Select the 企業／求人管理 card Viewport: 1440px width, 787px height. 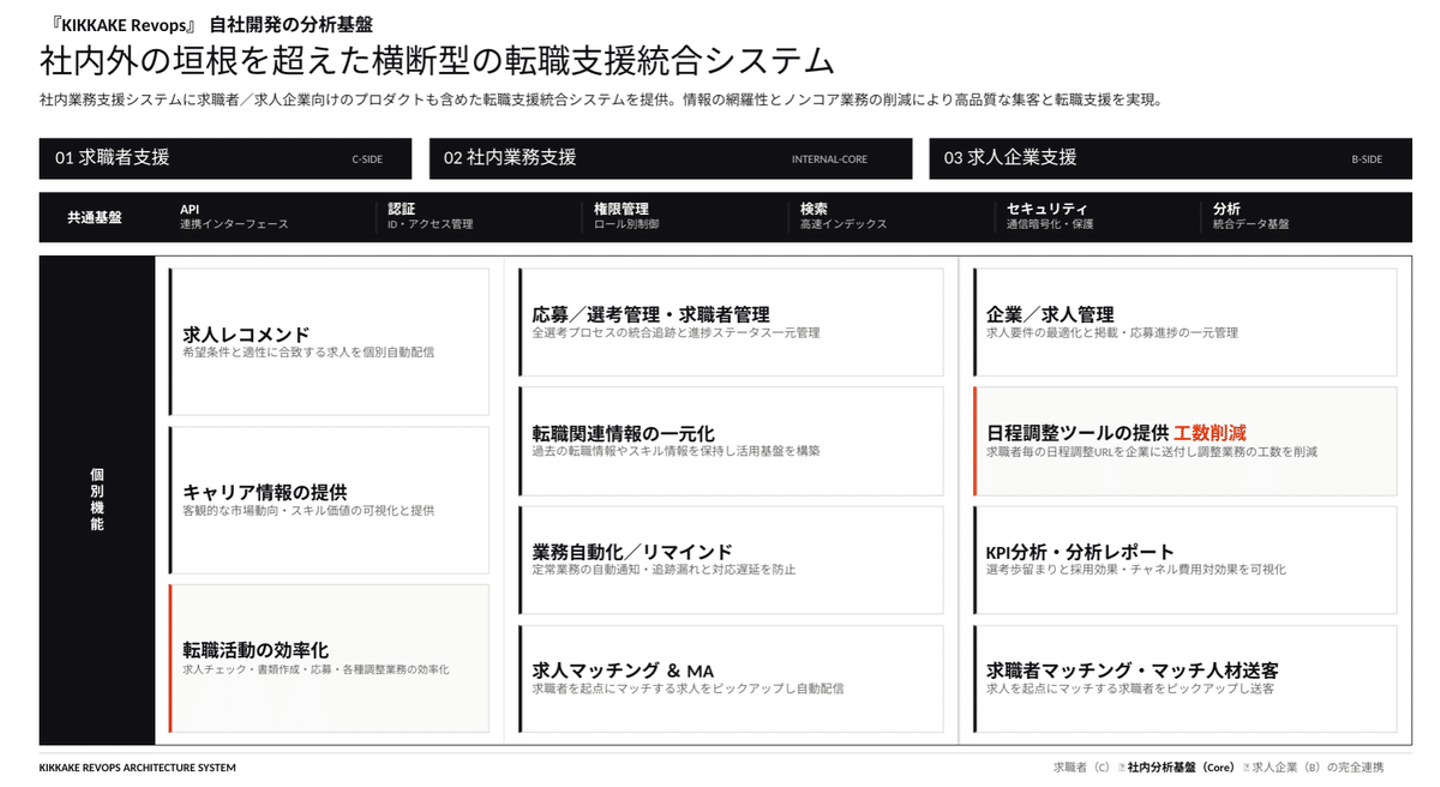click(1185, 322)
